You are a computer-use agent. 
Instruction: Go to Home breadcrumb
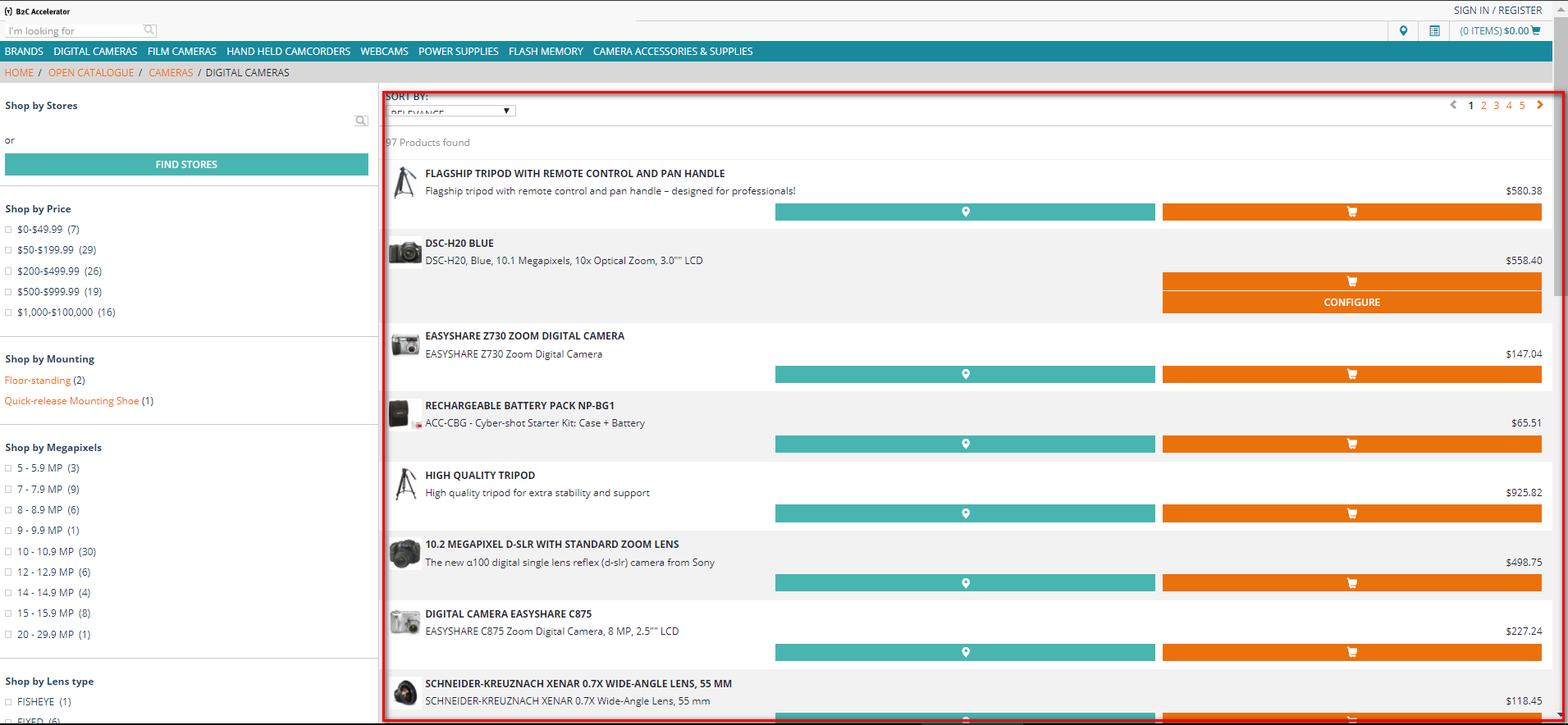tap(19, 72)
